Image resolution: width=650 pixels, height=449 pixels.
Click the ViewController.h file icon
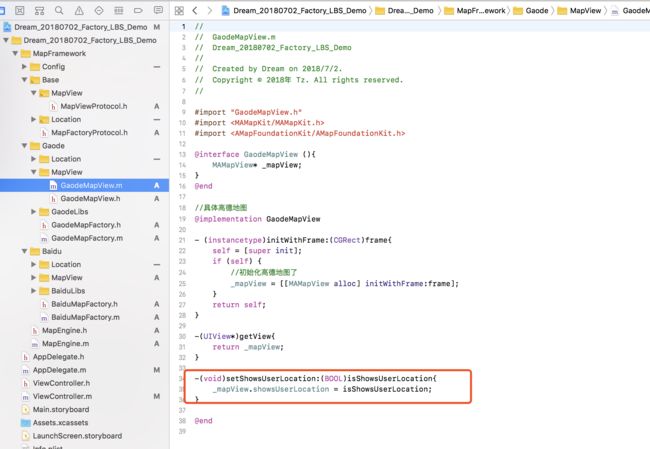(x=26, y=383)
